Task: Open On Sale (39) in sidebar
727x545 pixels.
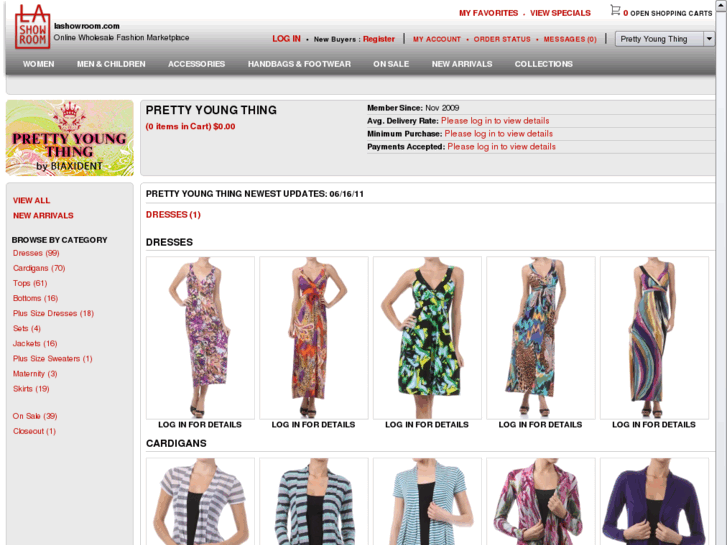Action: pos(35,416)
